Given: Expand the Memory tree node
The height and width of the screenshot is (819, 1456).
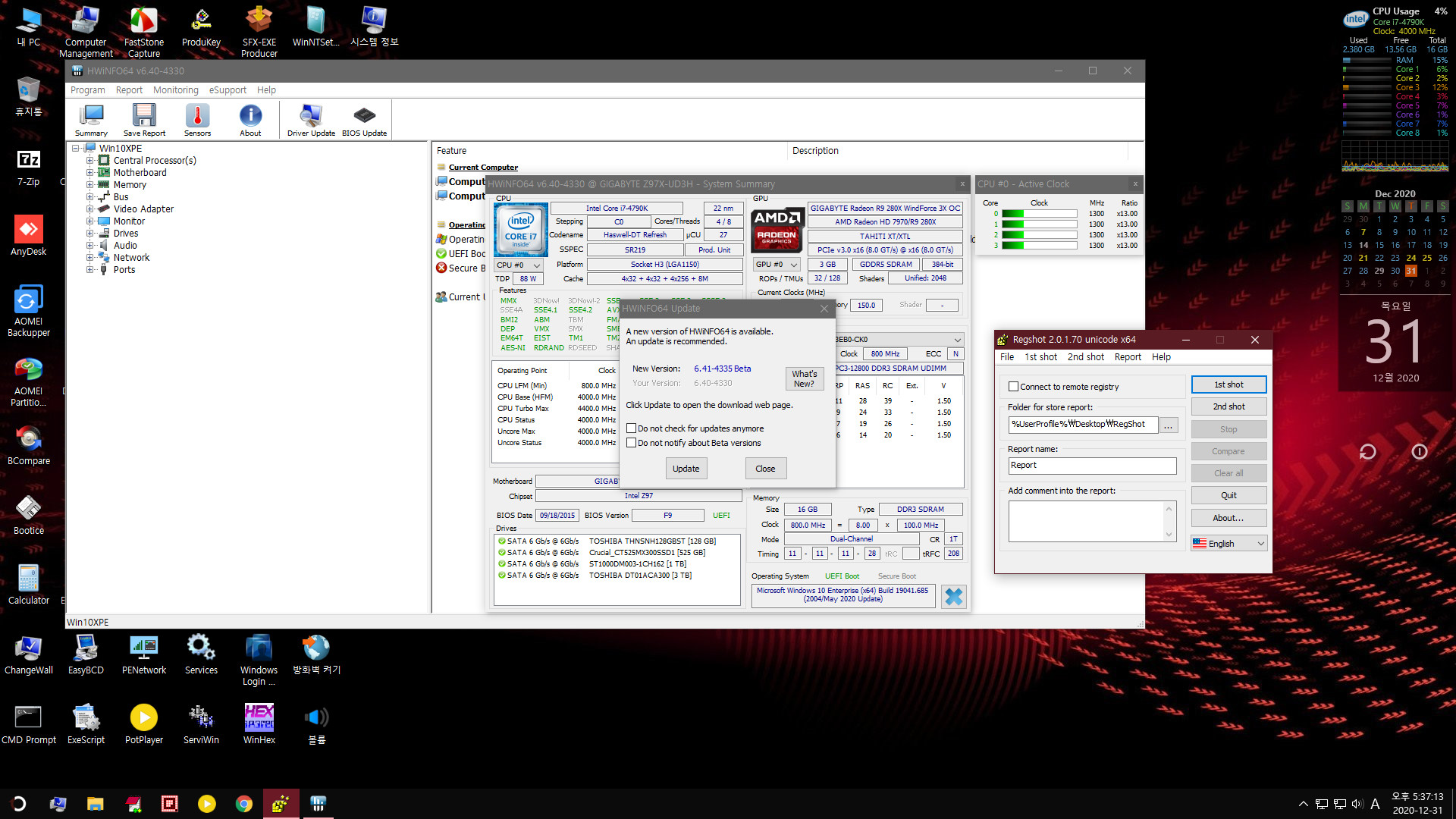Looking at the screenshot, I should (x=89, y=185).
